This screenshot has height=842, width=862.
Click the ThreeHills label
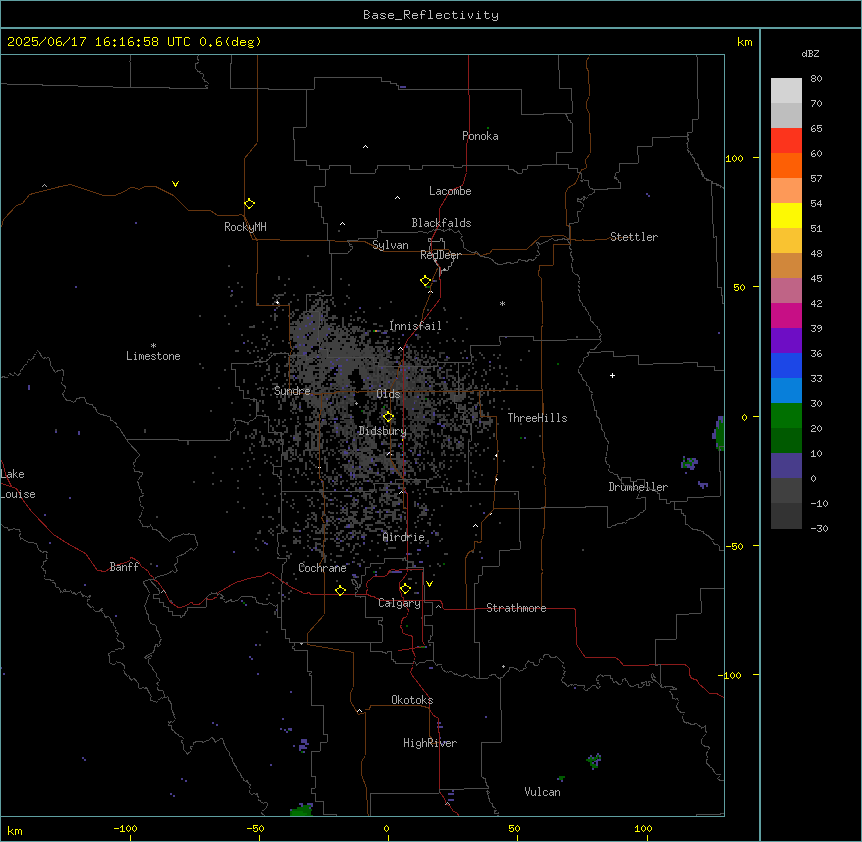(537, 418)
